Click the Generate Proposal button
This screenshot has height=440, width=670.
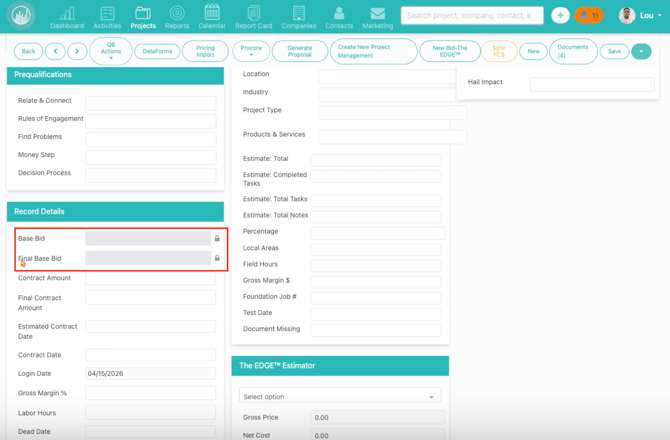click(x=300, y=51)
